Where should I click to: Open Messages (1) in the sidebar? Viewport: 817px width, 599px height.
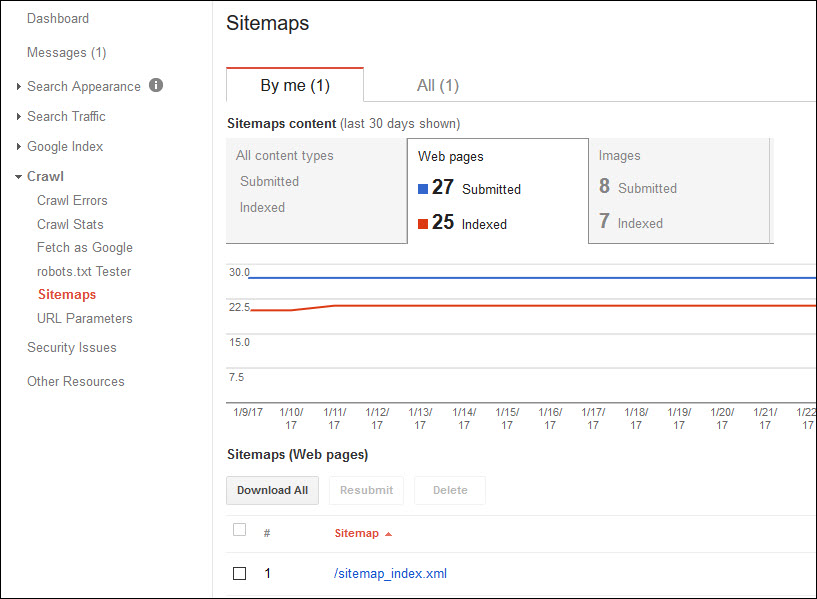point(66,53)
